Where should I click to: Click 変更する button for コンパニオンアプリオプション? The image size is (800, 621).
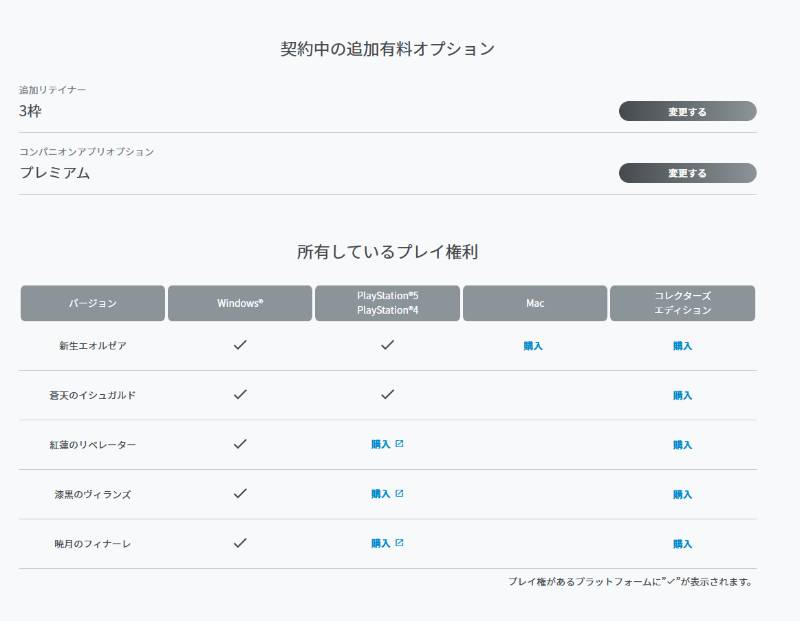687,173
